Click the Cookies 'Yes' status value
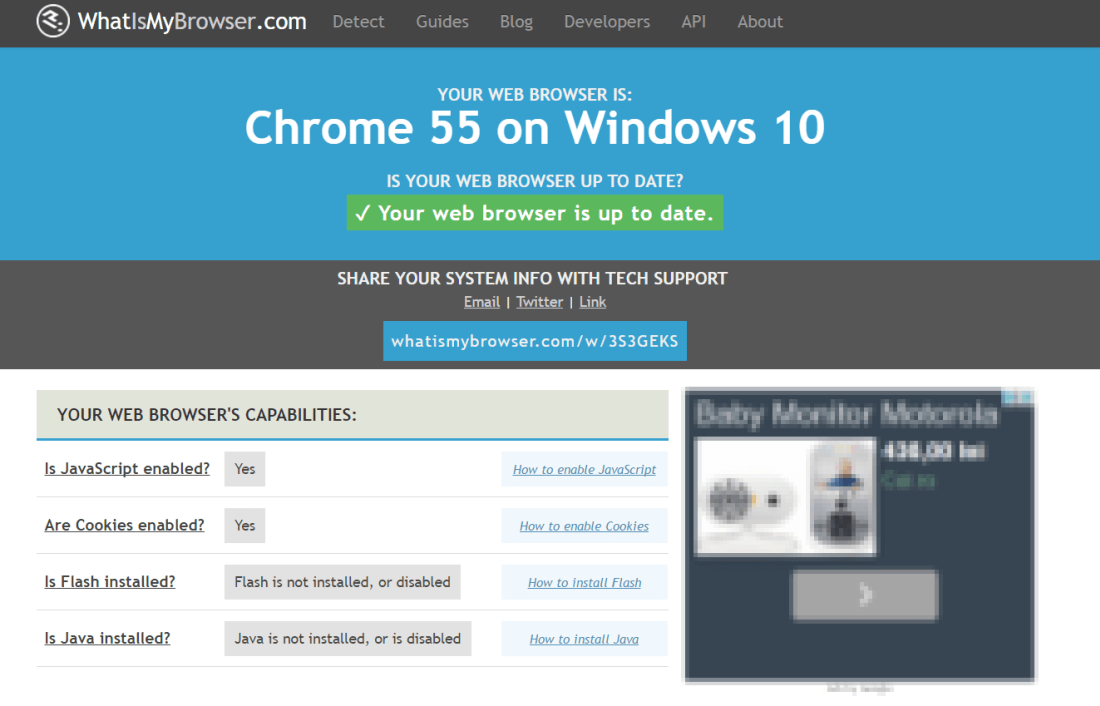Screen dimensions: 1100x706 coord(245,526)
